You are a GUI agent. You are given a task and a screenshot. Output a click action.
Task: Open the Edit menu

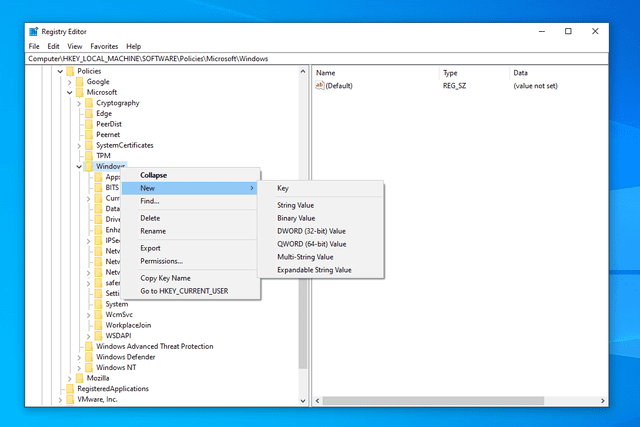click(x=53, y=46)
